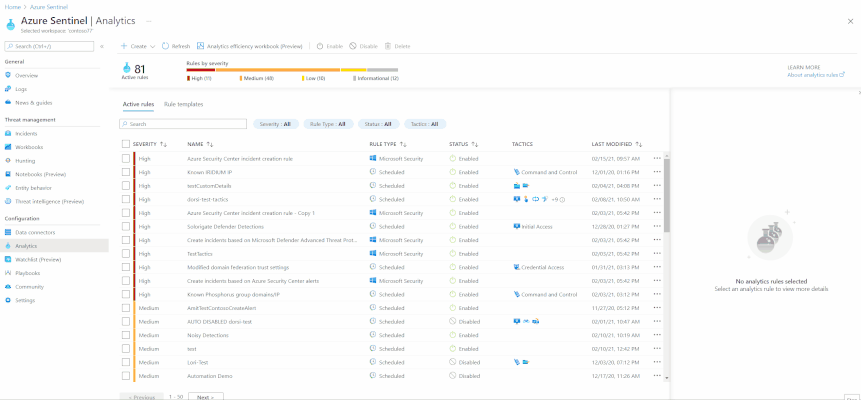Check the testCustomDetails rule
Screen dimensions: 861x400
126,186
